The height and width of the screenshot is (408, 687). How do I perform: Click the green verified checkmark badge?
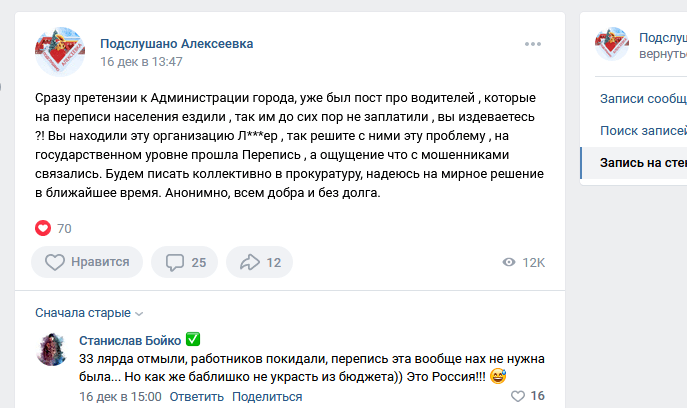(193, 340)
